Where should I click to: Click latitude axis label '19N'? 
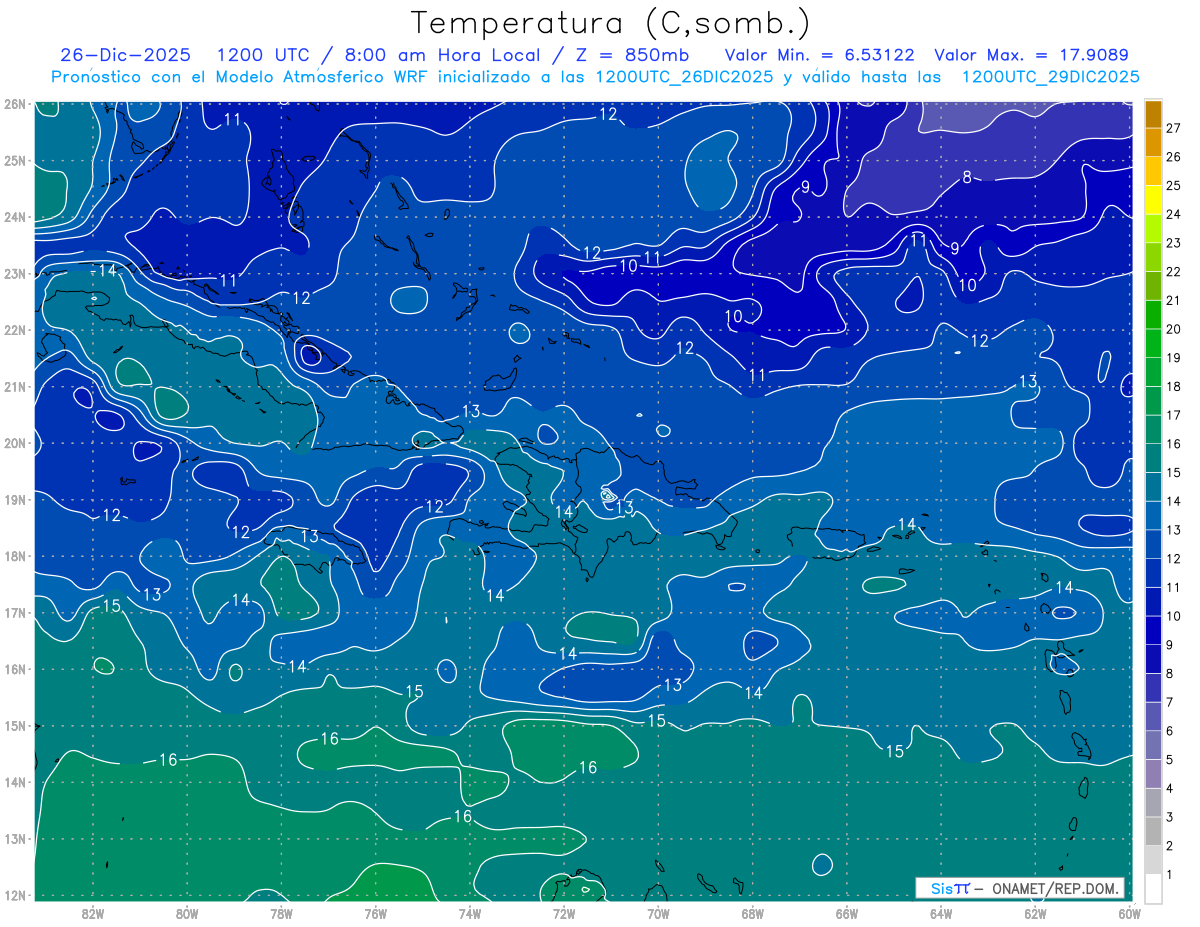[x=14, y=499]
